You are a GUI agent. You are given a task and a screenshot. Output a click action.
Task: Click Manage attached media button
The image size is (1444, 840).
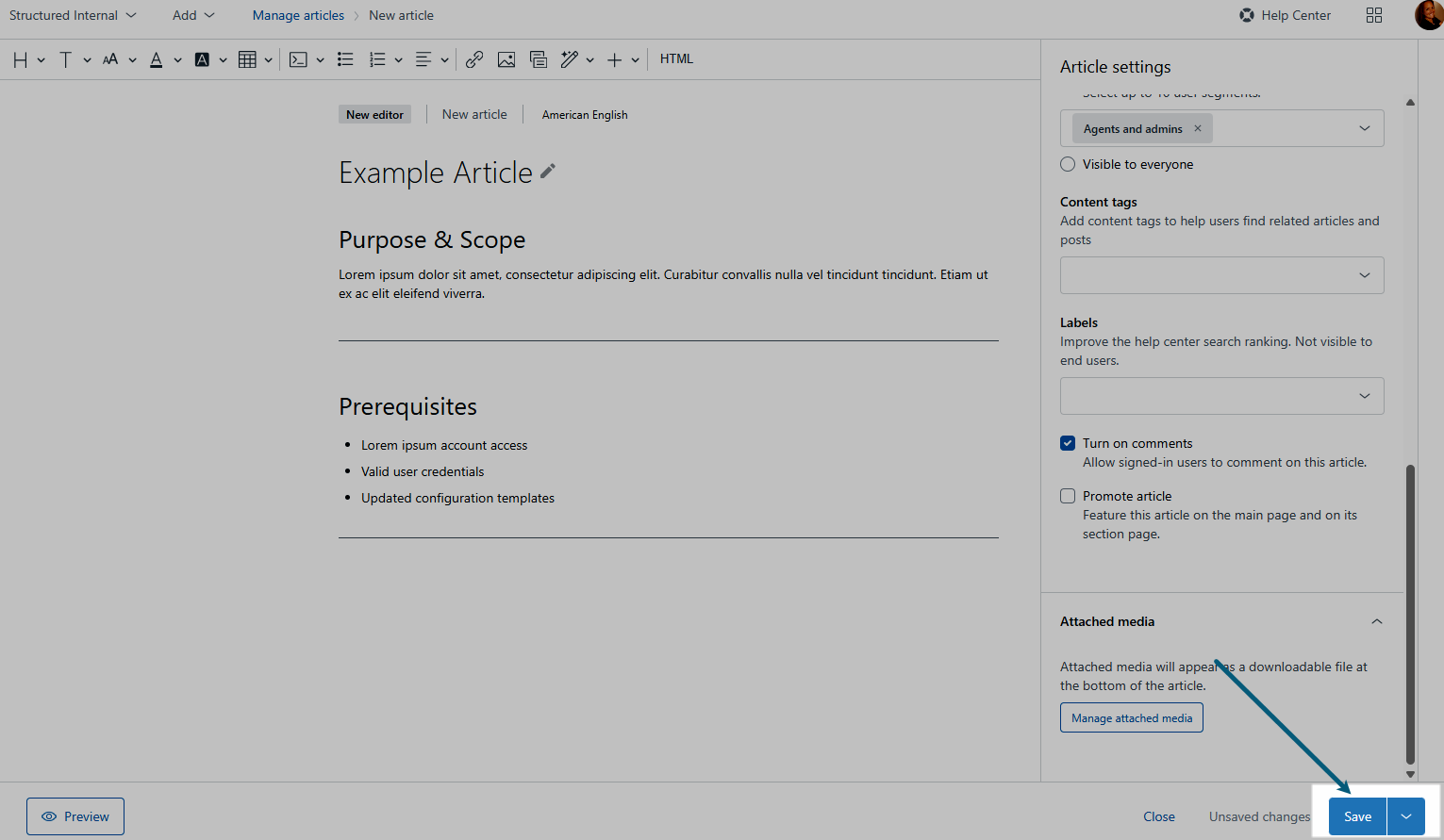(1131, 717)
